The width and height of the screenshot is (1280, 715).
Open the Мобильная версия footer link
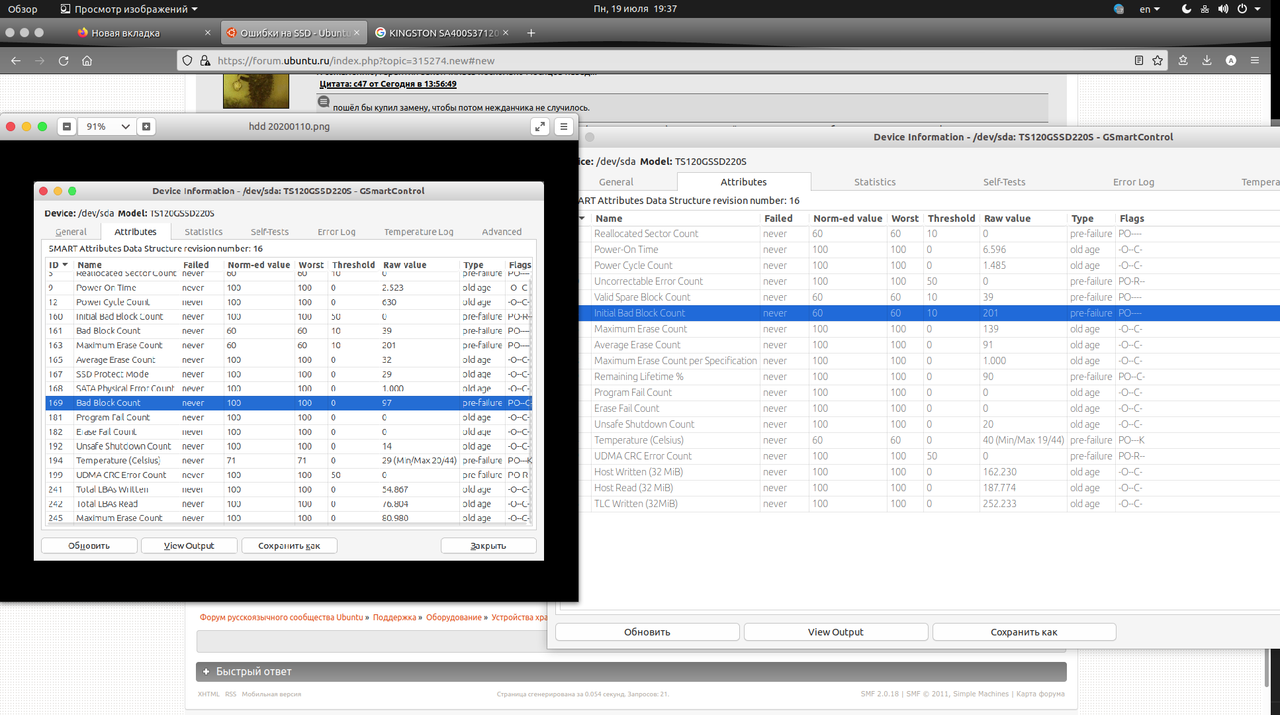(x=272, y=694)
